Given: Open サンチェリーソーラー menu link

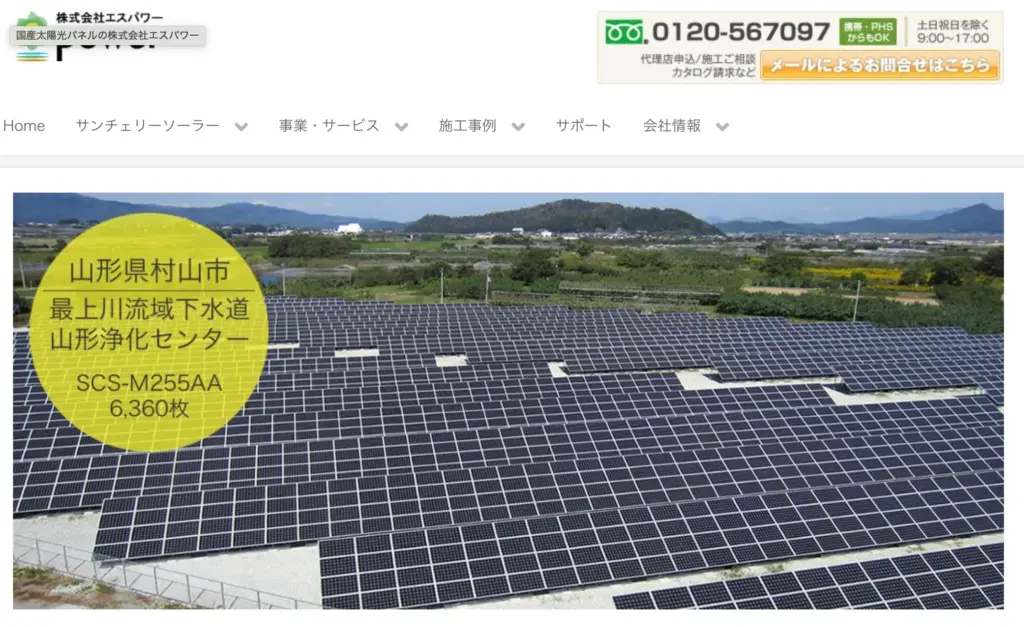Looking at the screenshot, I should 148,125.
